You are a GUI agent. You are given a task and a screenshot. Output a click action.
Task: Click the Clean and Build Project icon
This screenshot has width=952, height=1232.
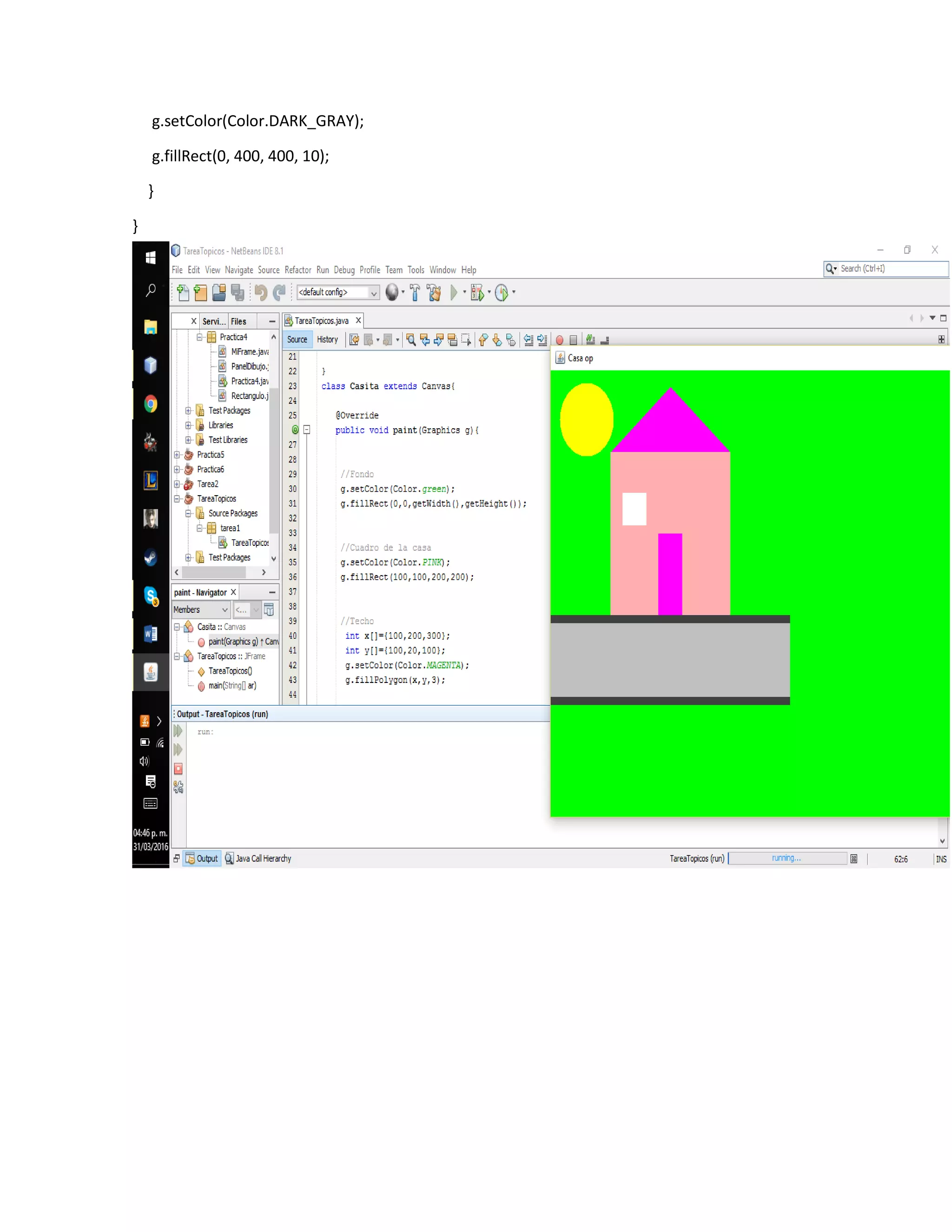[x=434, y=292]
